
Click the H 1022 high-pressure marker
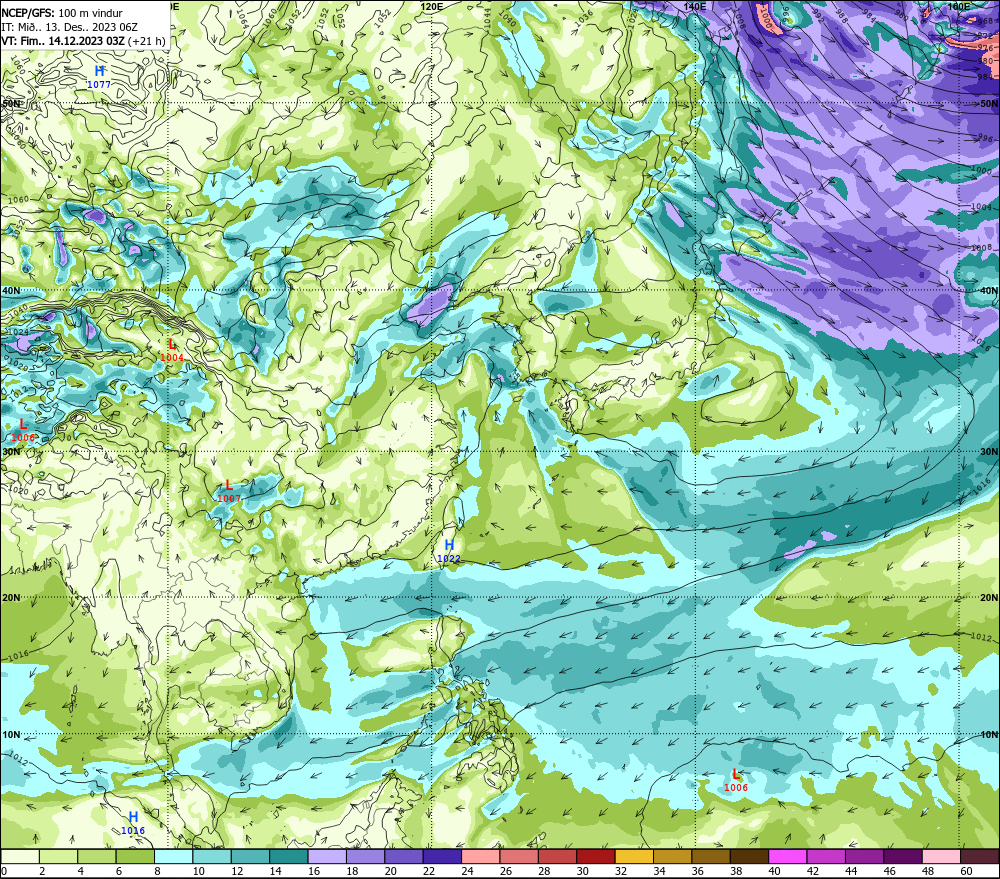[449, 551]
